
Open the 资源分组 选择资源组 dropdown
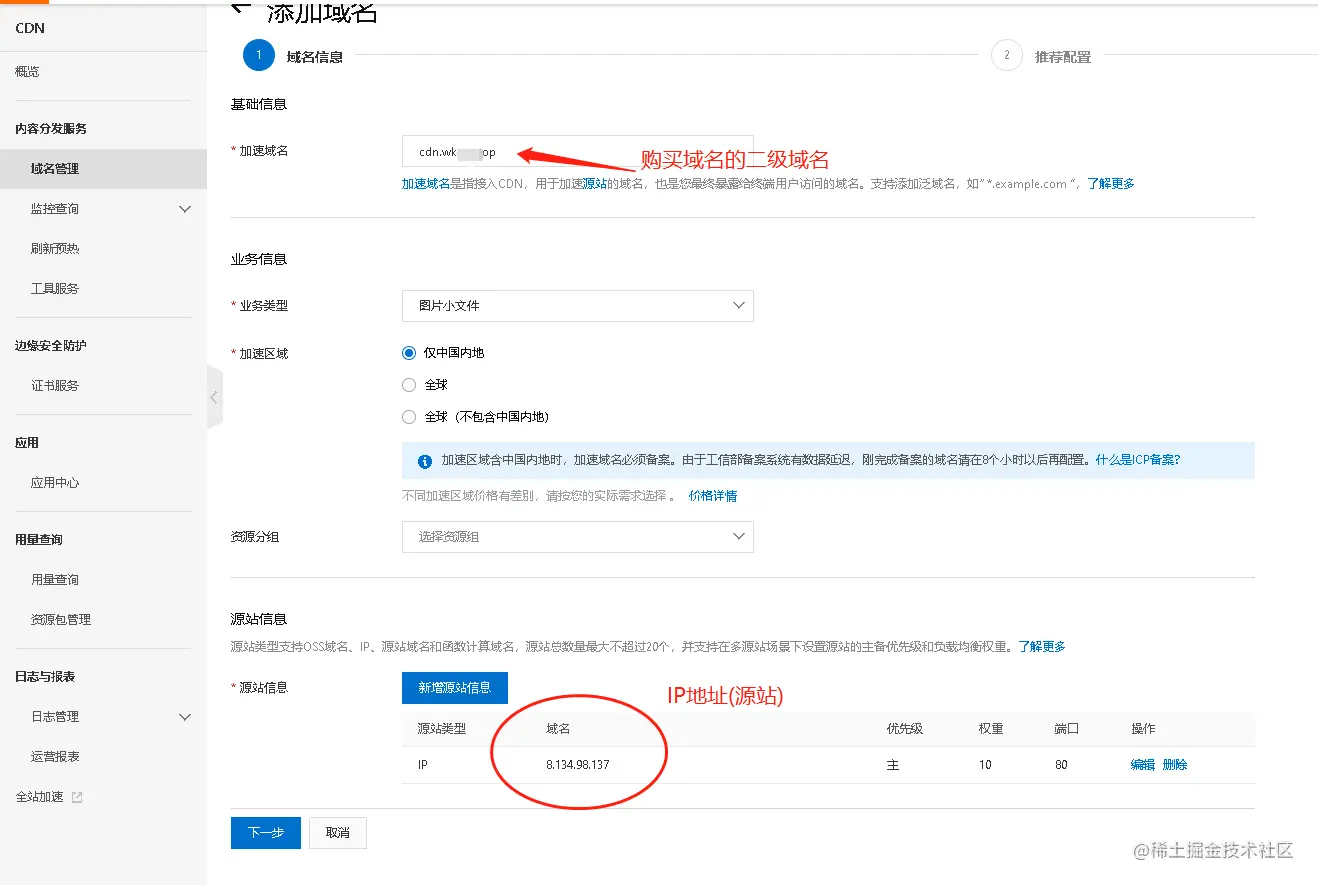pyautogui.click(x=577, y=537)
